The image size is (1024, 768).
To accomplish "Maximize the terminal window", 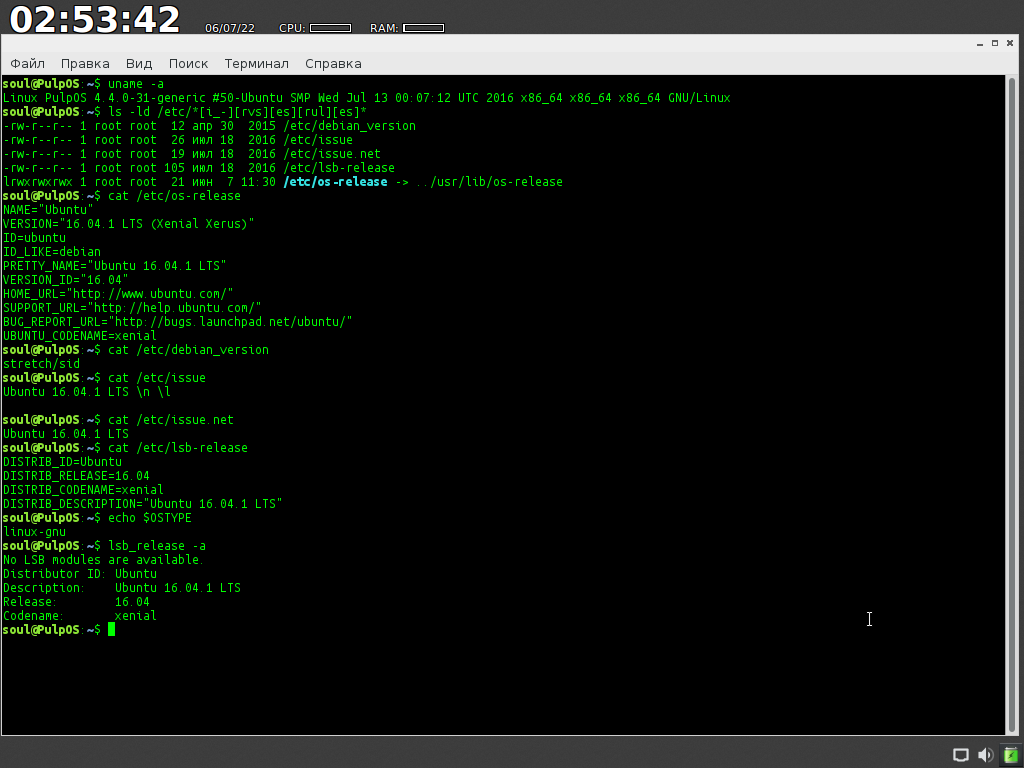I will (x=995, y=43).
